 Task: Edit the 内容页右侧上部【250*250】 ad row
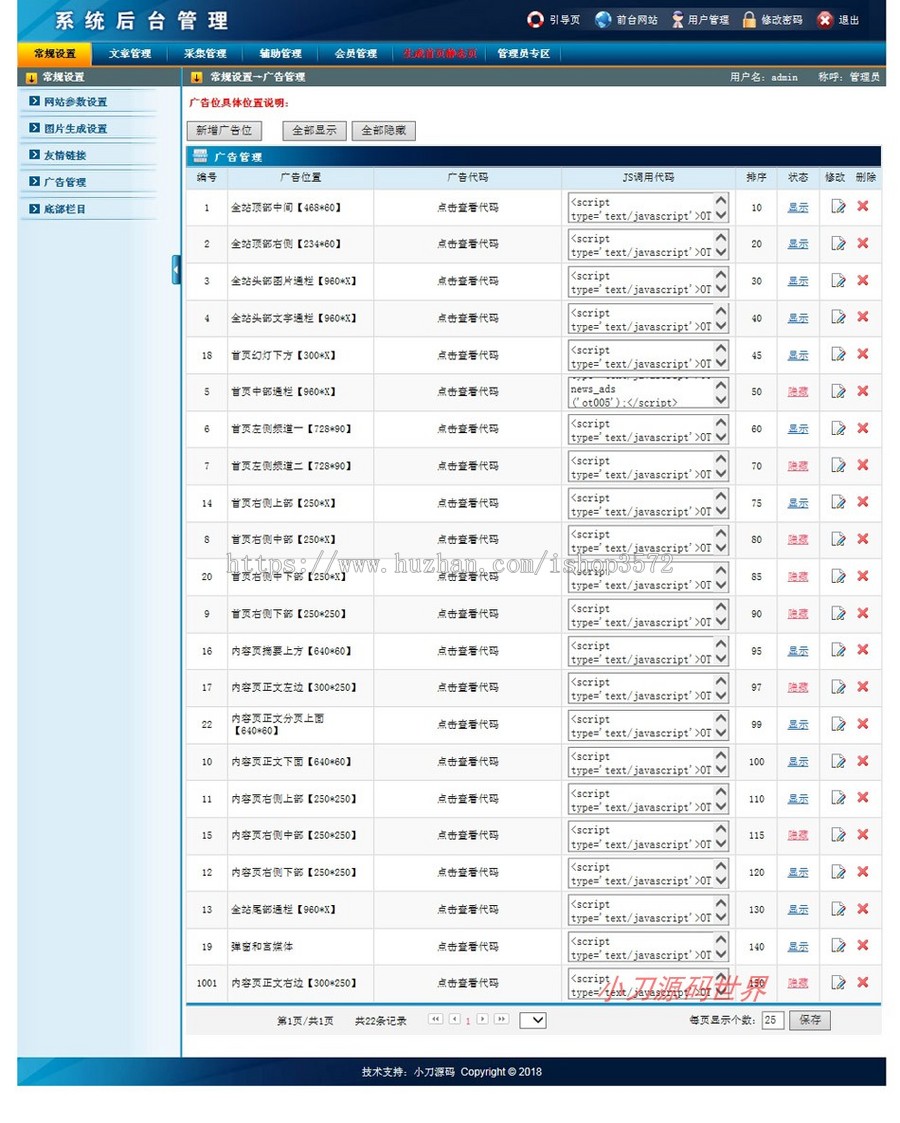tap(838, 799)
